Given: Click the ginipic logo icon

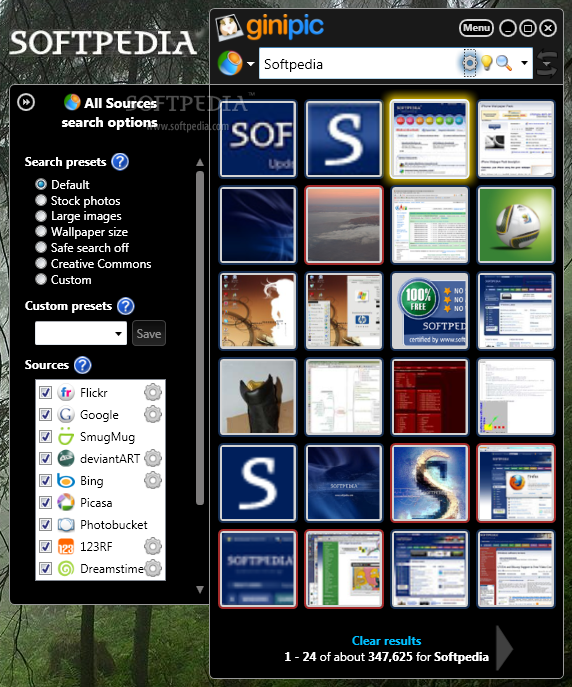Looking at the screenshot, I should [x=229, y=27].
